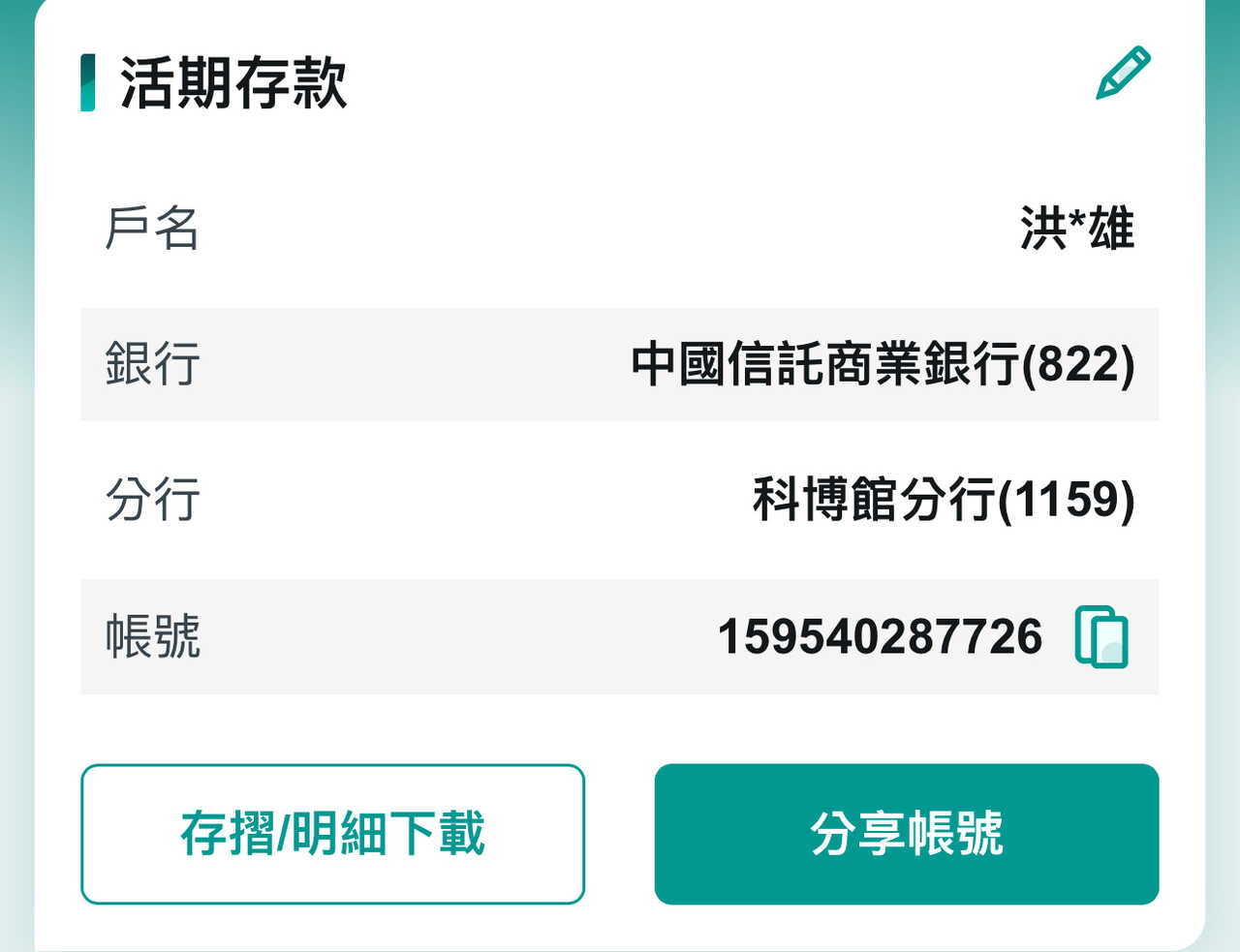Tap the pencil edit icon
The width and height of the screenshot is (1240, 952).
click(x=1123, y=73)
